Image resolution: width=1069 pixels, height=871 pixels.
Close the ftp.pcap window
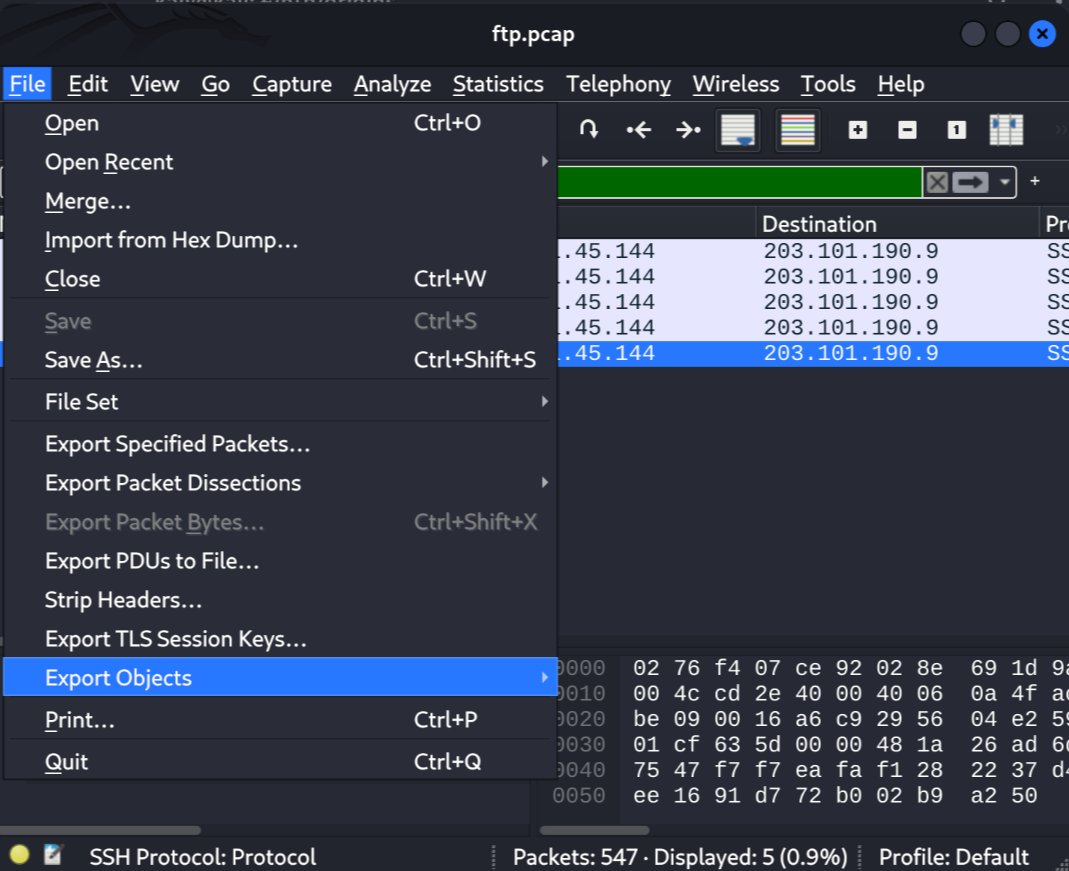coord(1042,33)
